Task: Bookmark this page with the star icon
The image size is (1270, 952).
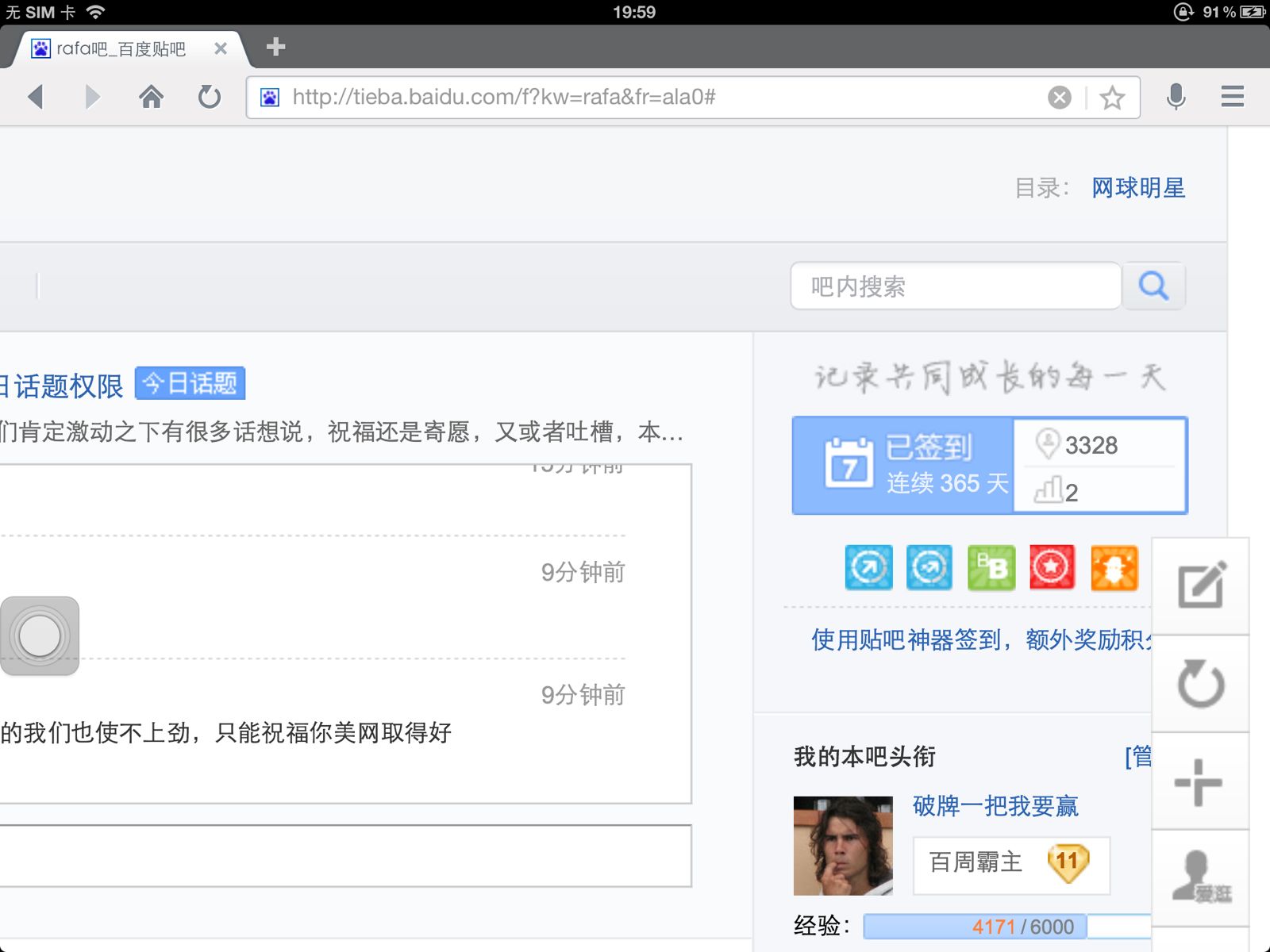Action: (1113, 98)
